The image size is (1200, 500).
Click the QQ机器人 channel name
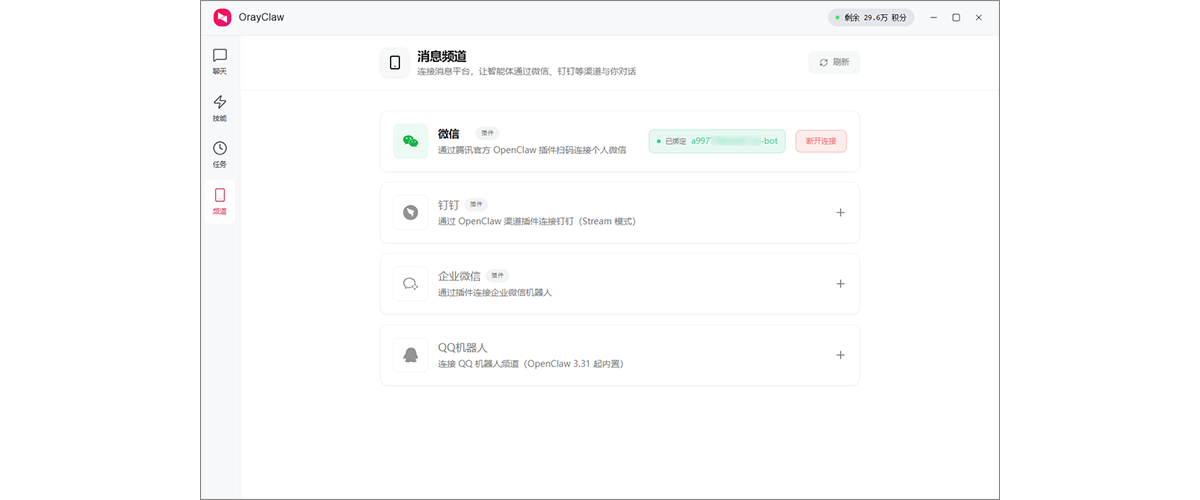point(463,346)
